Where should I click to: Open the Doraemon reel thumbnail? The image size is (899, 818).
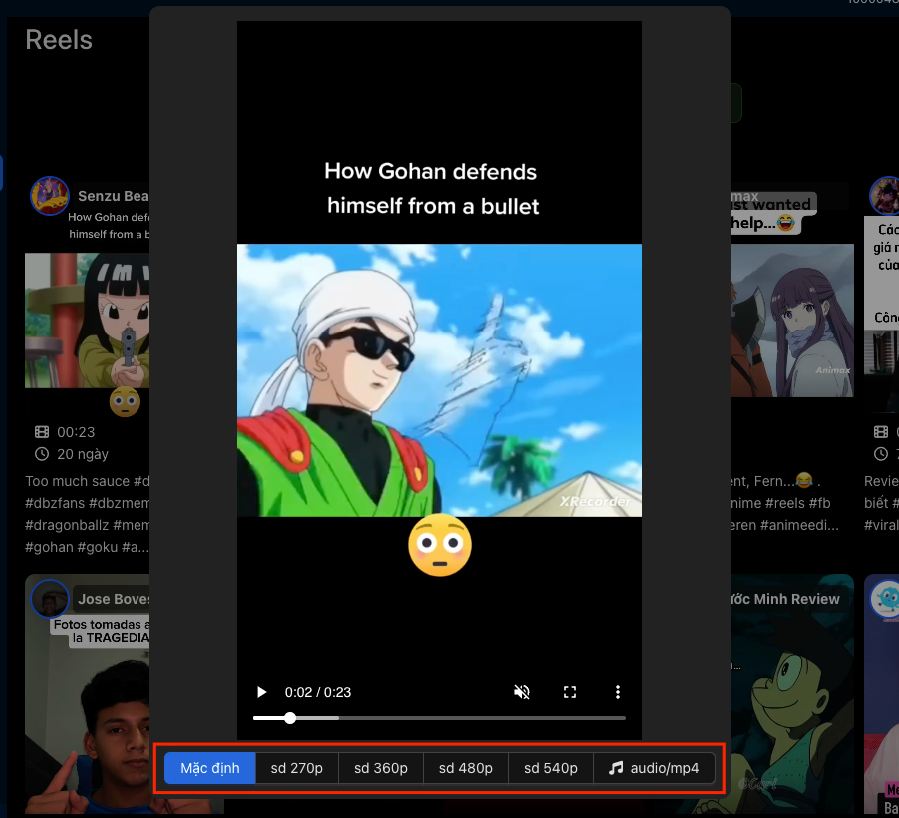pyautogui.click(x=792, y=694)
